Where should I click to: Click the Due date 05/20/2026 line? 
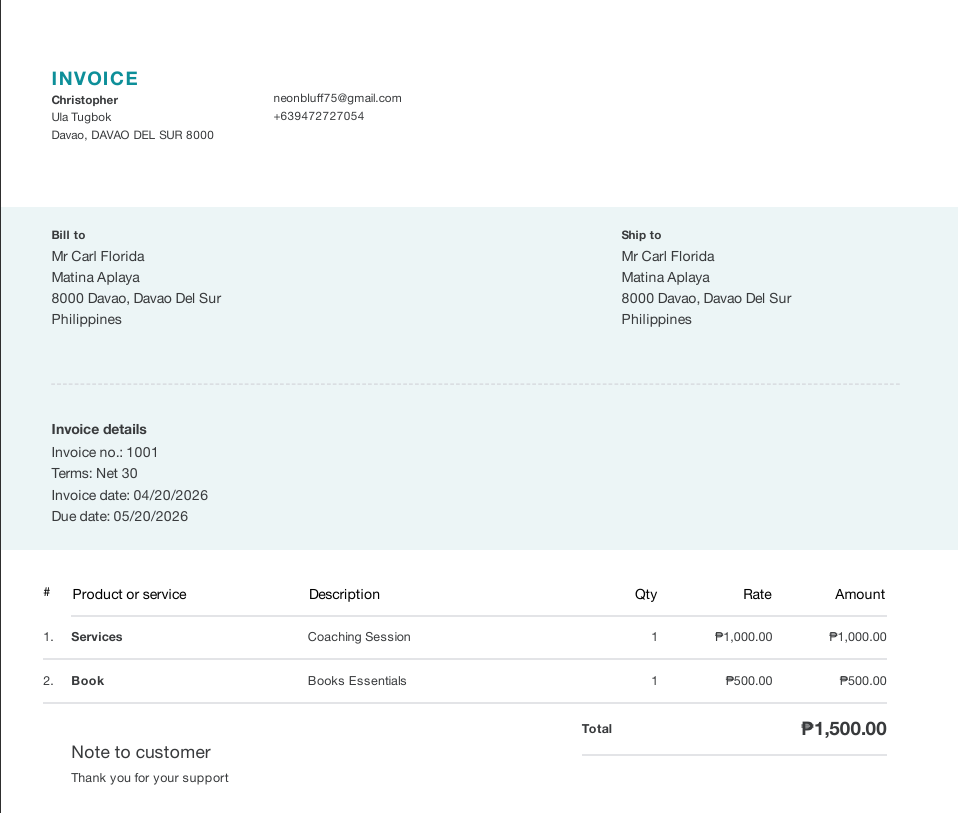point(120,517)
